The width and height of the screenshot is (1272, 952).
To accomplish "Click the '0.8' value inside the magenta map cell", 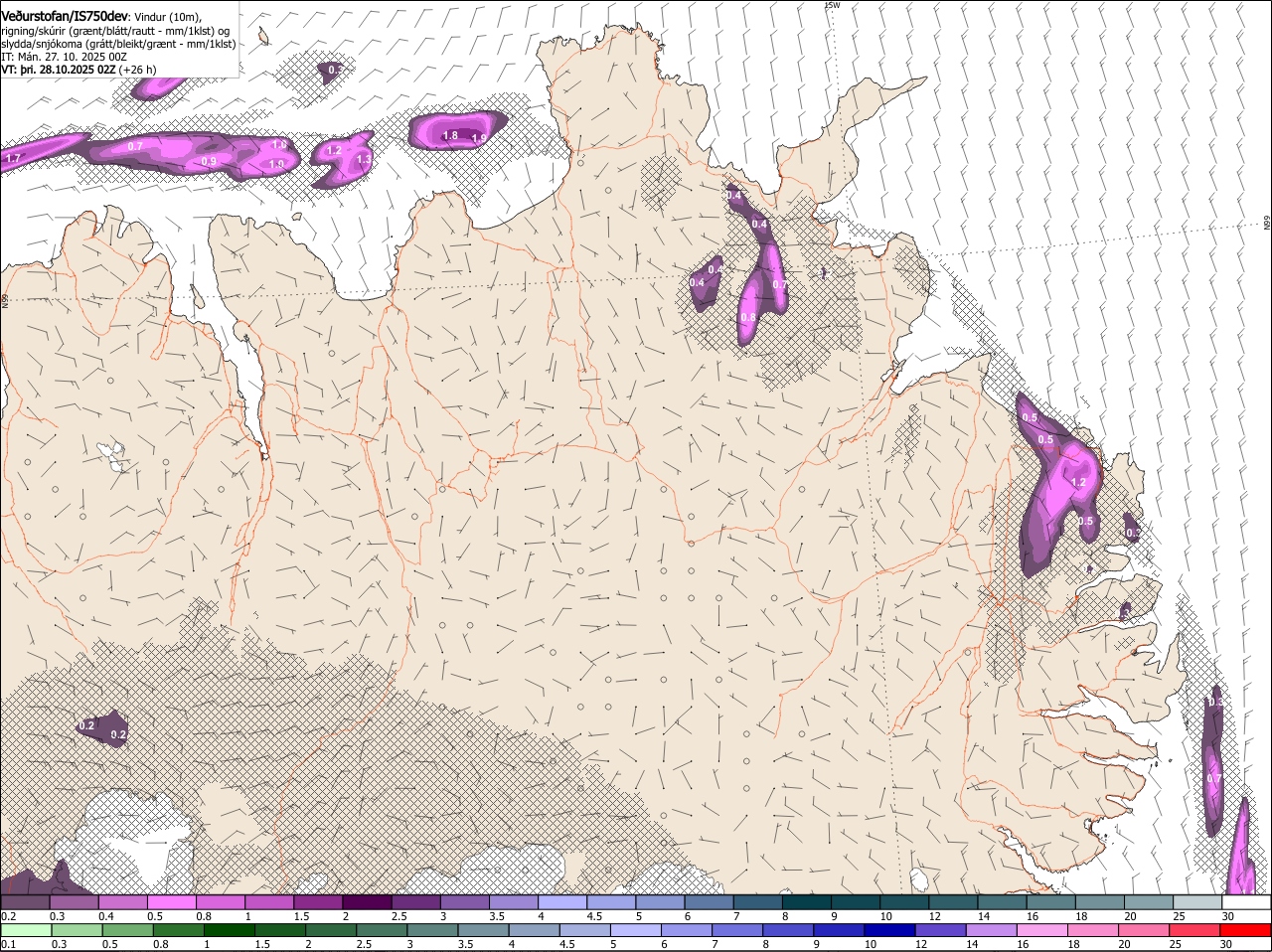I will point(748,318).
